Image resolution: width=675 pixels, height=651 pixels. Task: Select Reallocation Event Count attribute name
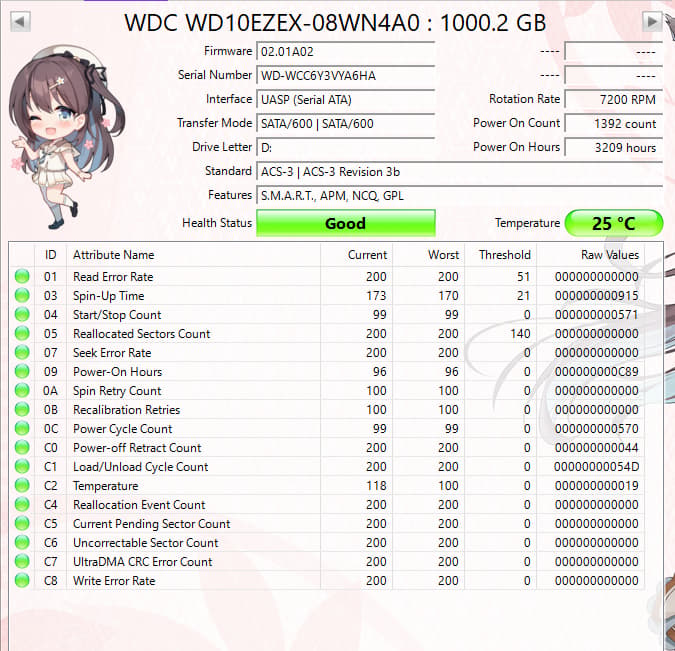(139, 505)
